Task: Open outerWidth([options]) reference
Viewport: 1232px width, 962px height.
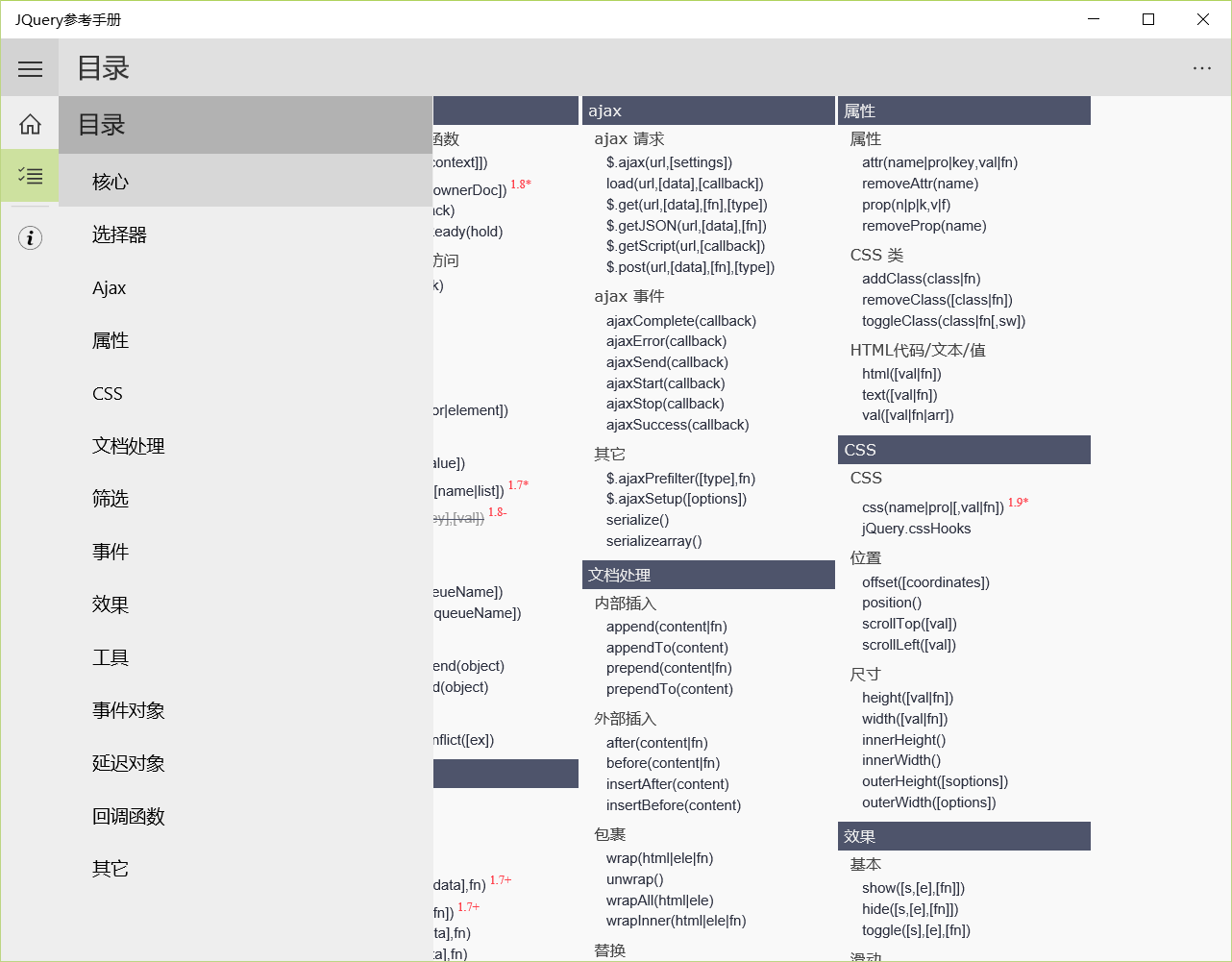Action: (x=929, y=802)
